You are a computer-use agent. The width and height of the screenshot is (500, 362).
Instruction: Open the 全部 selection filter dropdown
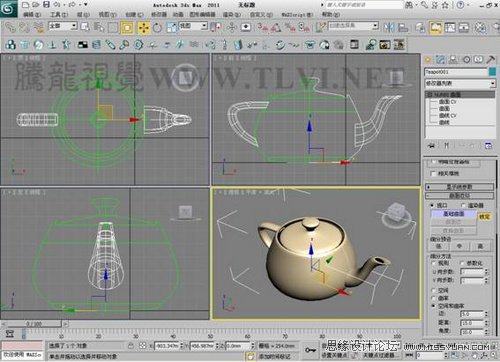(x=63, y=26)
